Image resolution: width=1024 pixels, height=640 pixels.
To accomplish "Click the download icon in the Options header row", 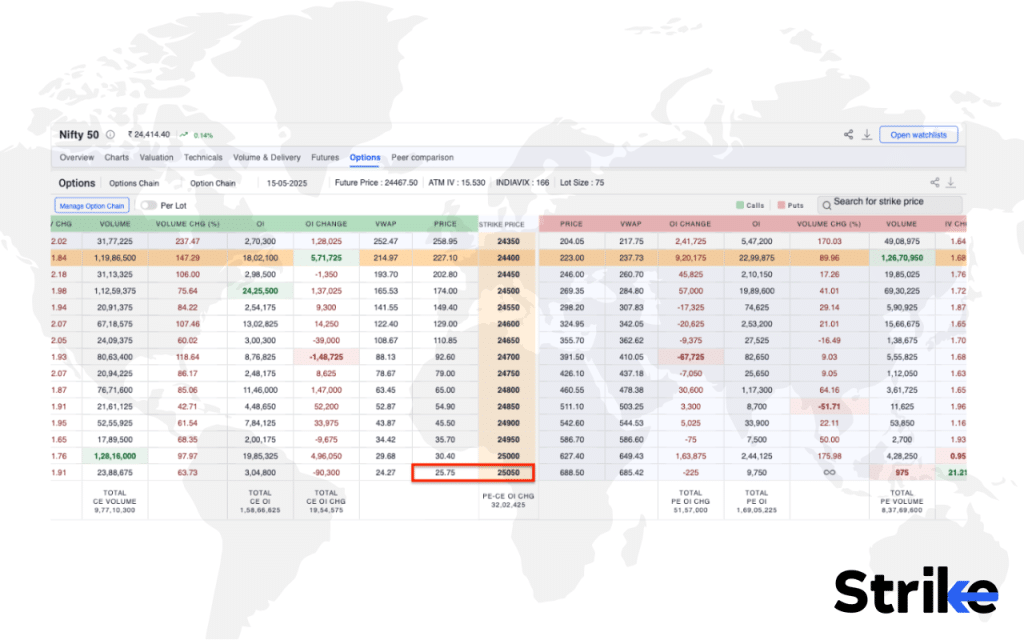I will pyautogui.click(x=951, y=183).
